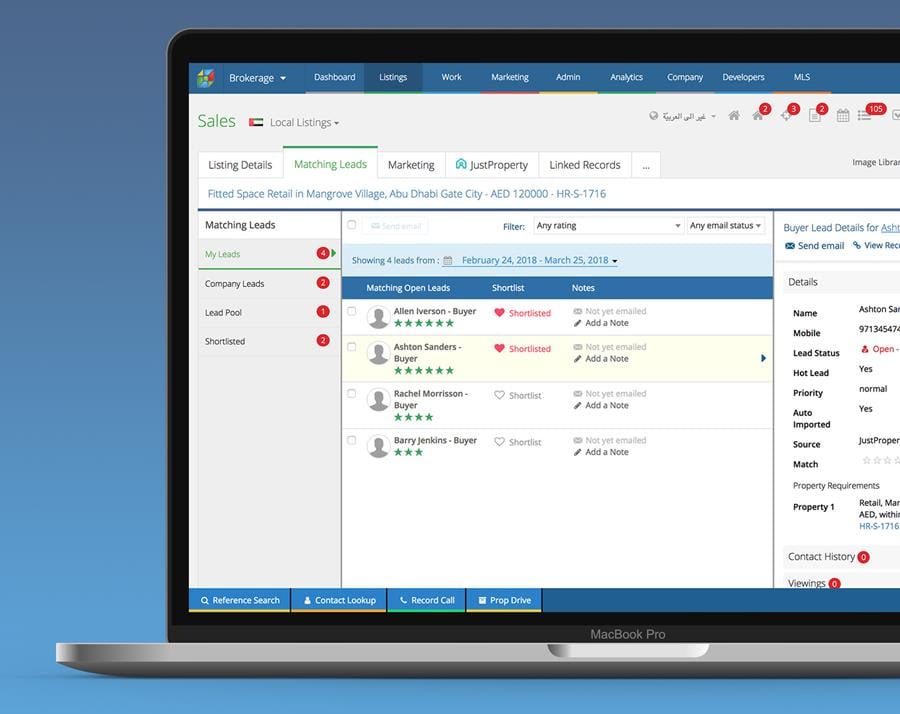
Task: Open document notifications with badge 2
Action: [814, 116]
